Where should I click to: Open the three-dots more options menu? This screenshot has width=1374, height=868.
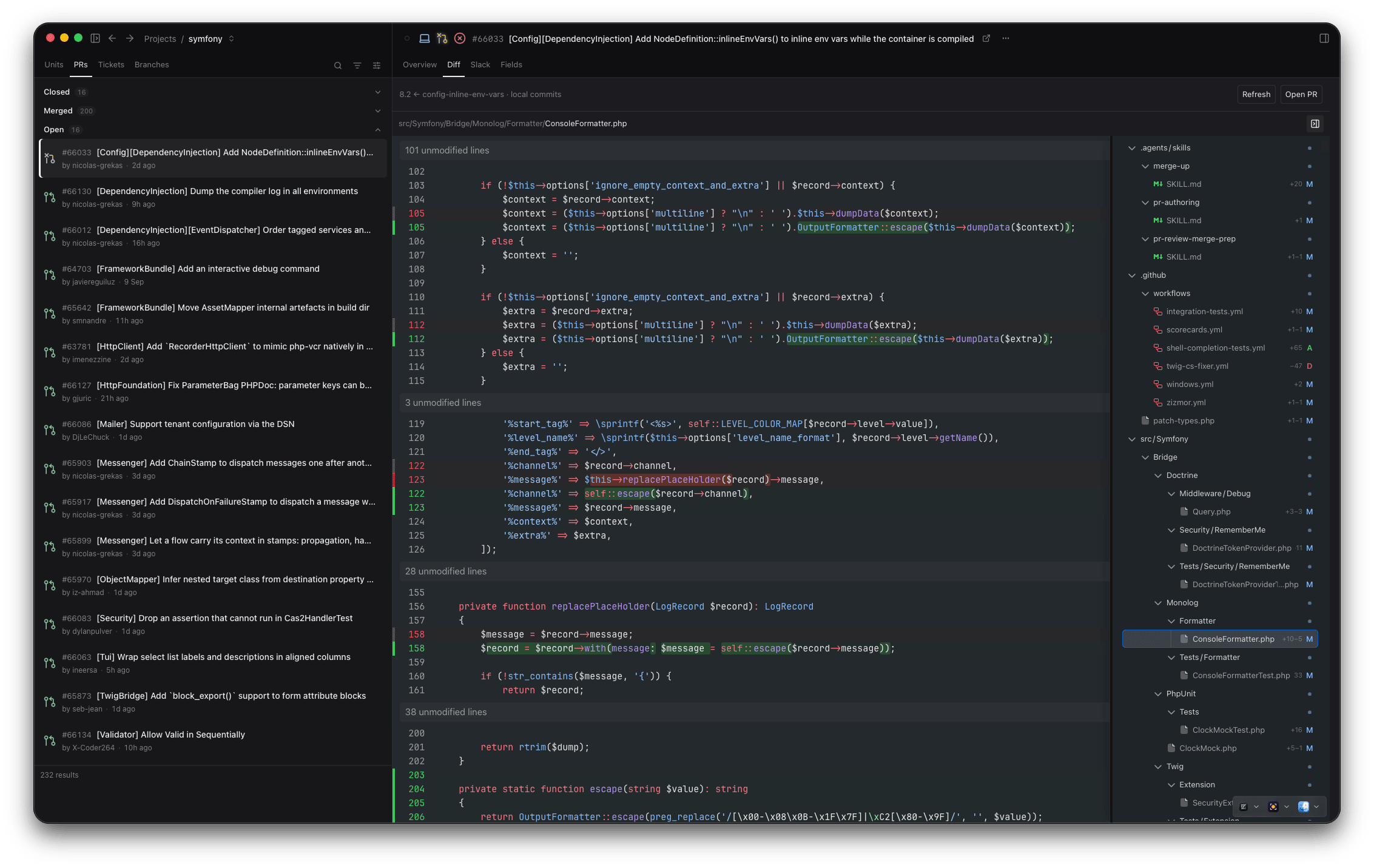point(1006,38)
